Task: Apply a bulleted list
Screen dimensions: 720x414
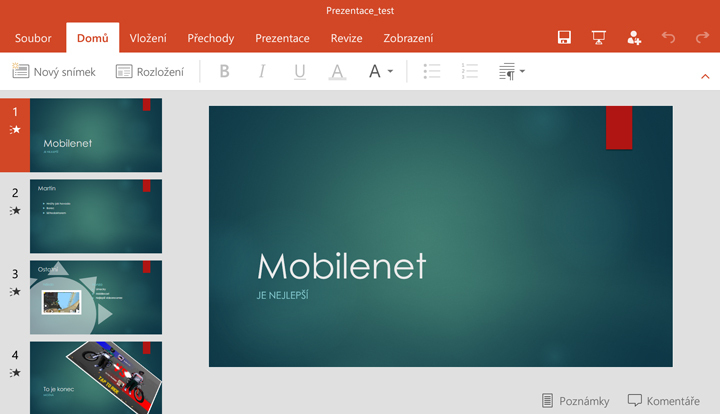Action: pos(432,71)
